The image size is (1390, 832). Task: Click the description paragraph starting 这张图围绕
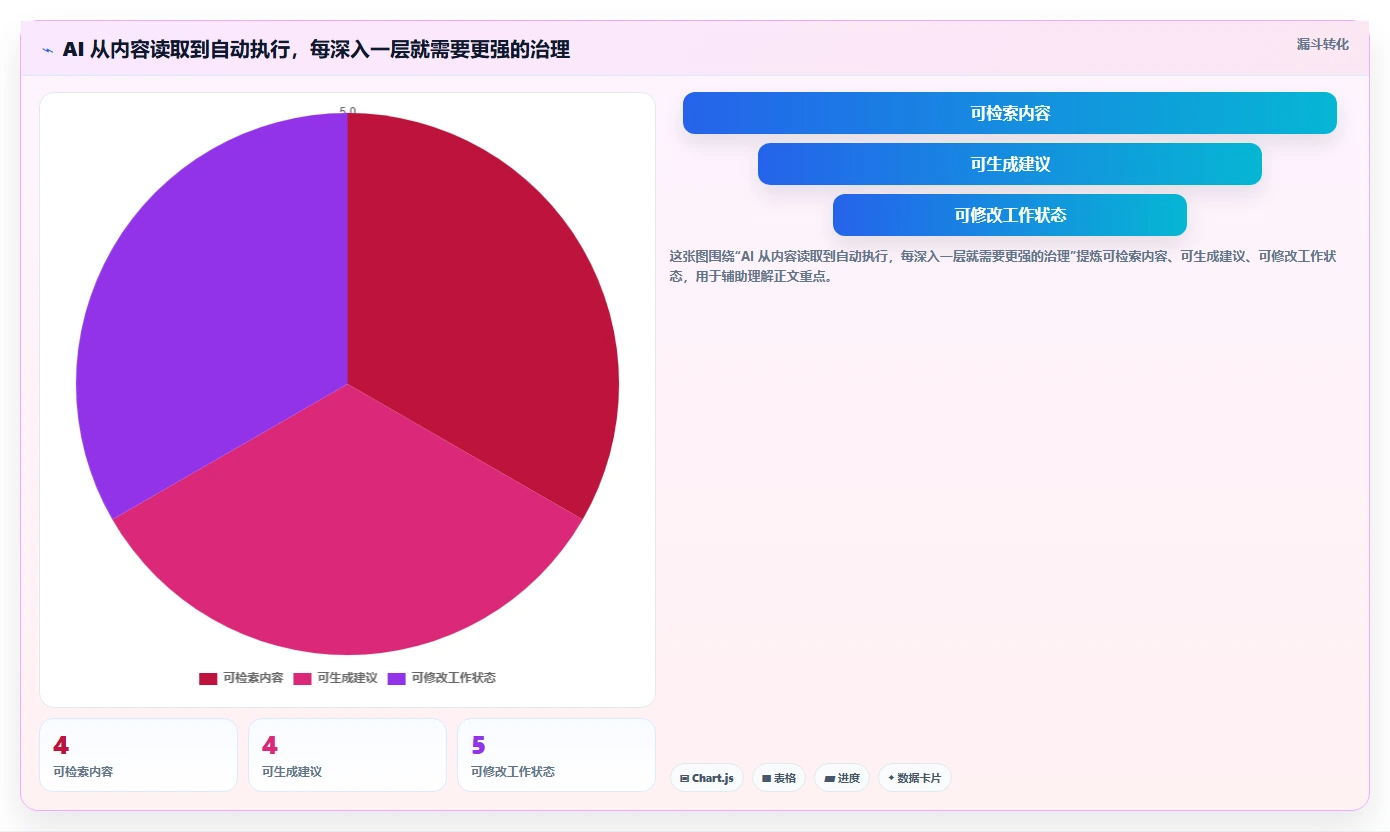click(1003, 266)
